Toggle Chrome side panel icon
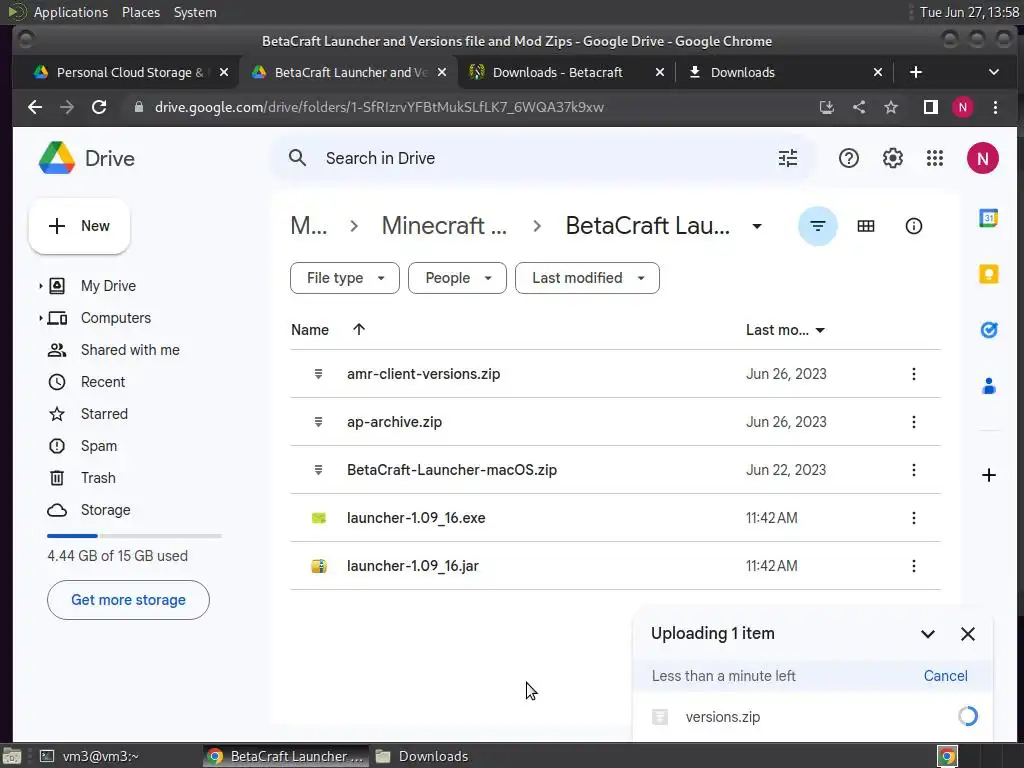This screenshot has height=768, width=1024. pyautogui.click(x=931, y=107)
